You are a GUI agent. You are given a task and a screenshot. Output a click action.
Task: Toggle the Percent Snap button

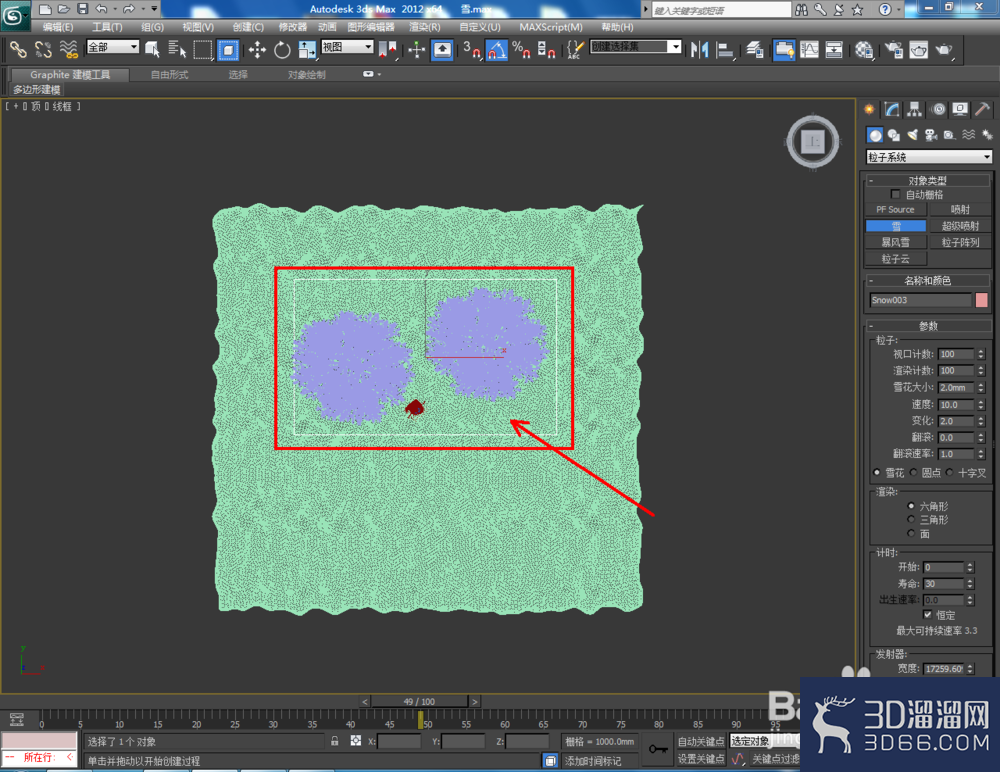[522, 49]
